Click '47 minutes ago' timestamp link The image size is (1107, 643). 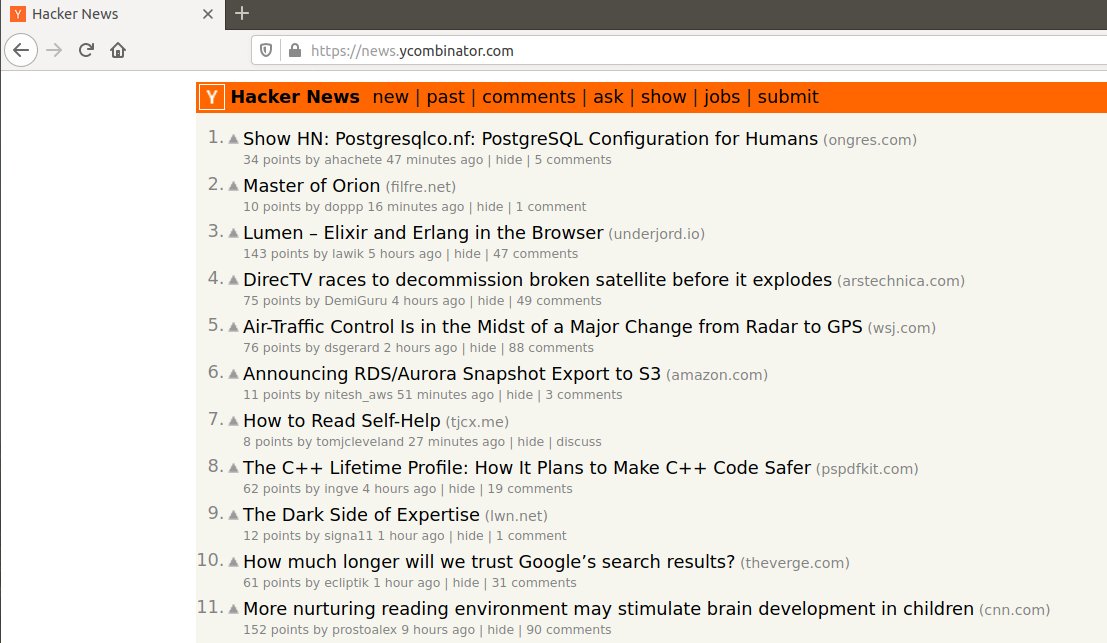point(435,160)
